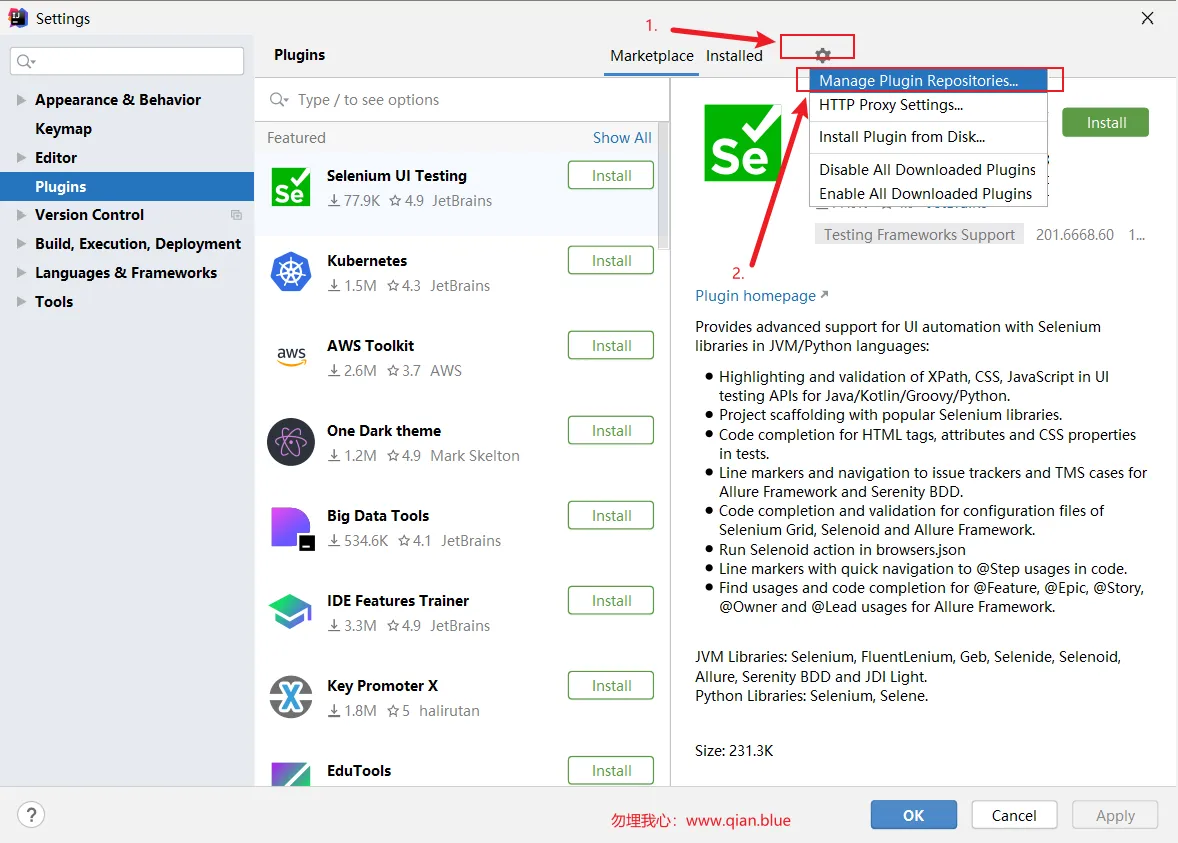Expand the Tools settings node arrow

[x=21, y=301]
